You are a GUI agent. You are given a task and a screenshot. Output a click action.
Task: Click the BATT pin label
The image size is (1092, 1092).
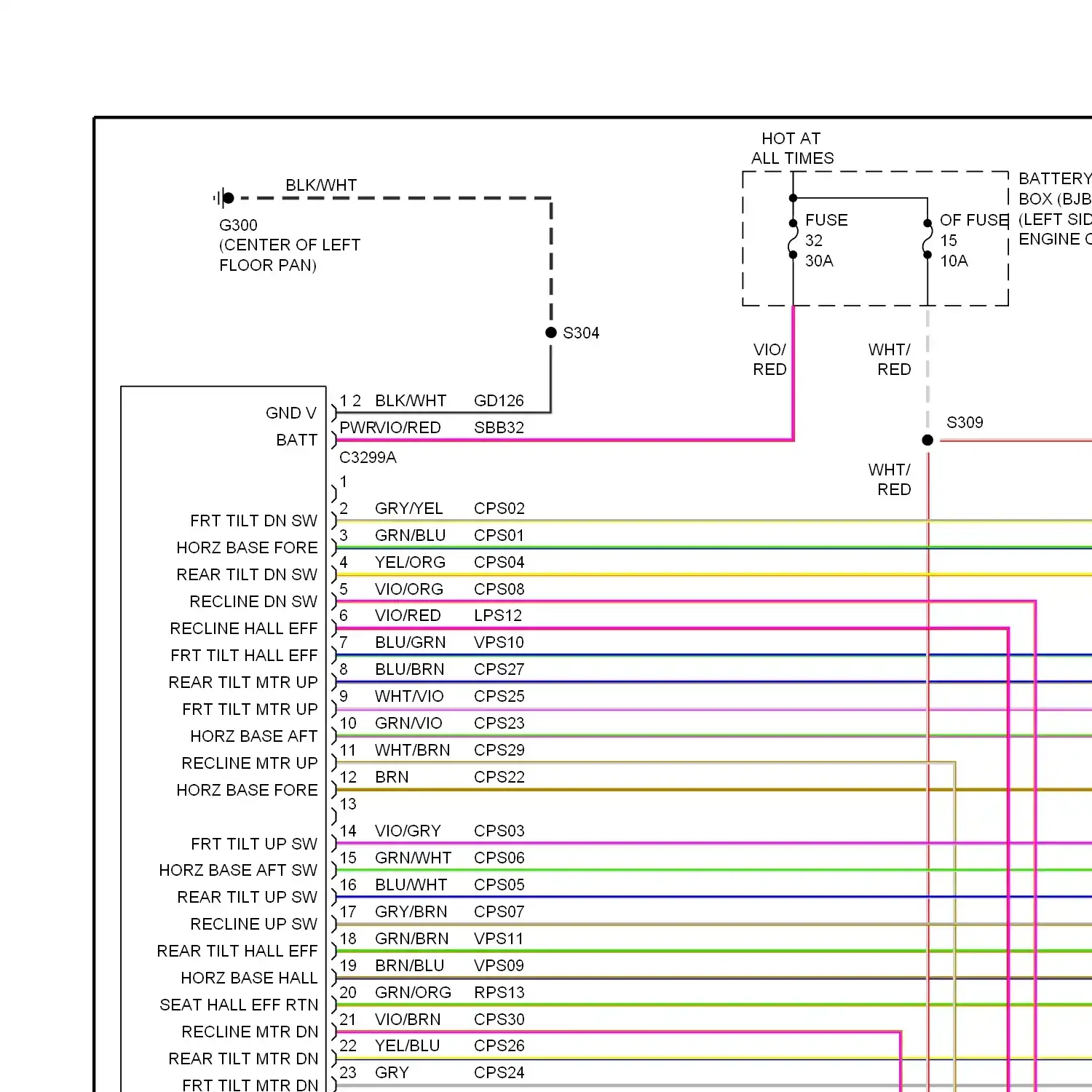(x=296, y=440)
